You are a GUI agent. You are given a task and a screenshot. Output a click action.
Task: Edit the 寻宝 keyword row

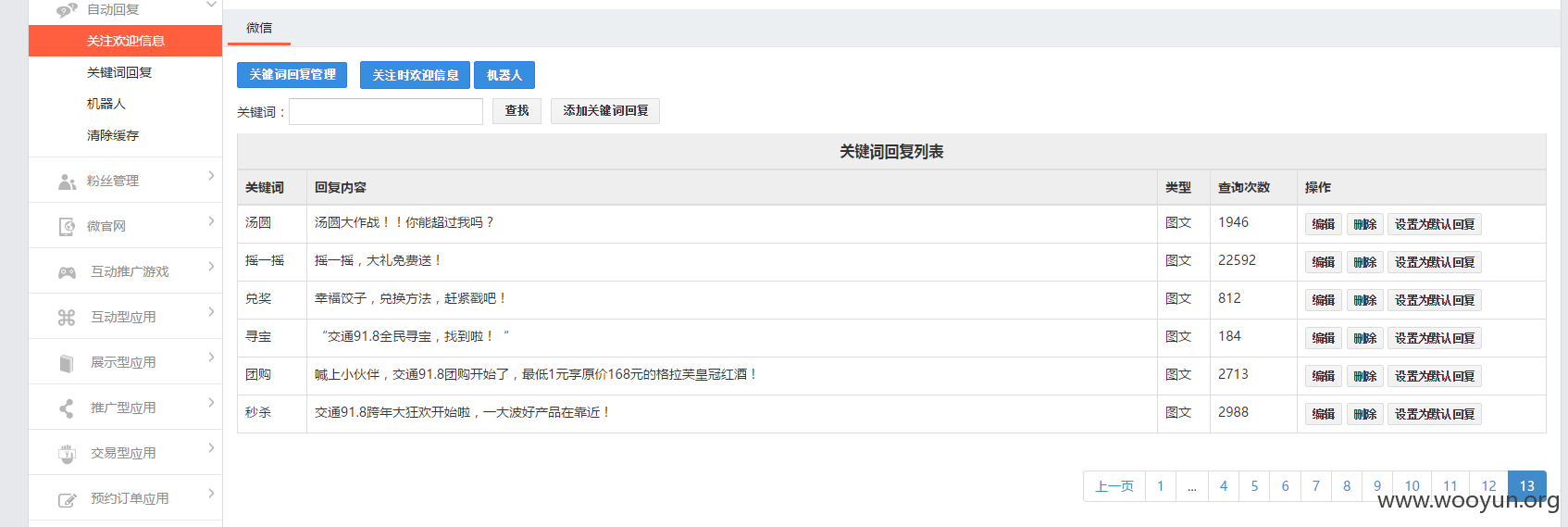tap(1324, 338)
